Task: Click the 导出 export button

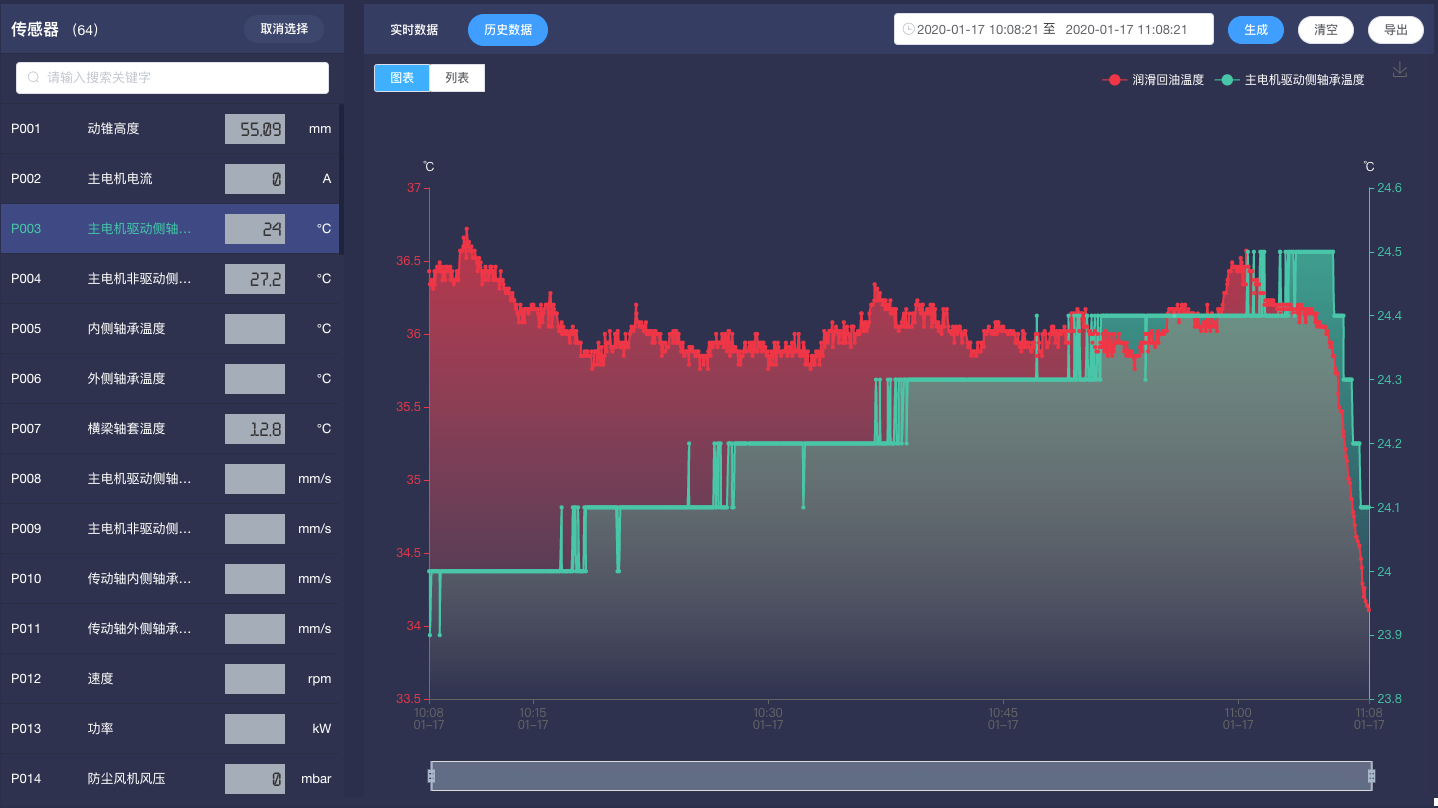Action: [x=1396, y=30]
